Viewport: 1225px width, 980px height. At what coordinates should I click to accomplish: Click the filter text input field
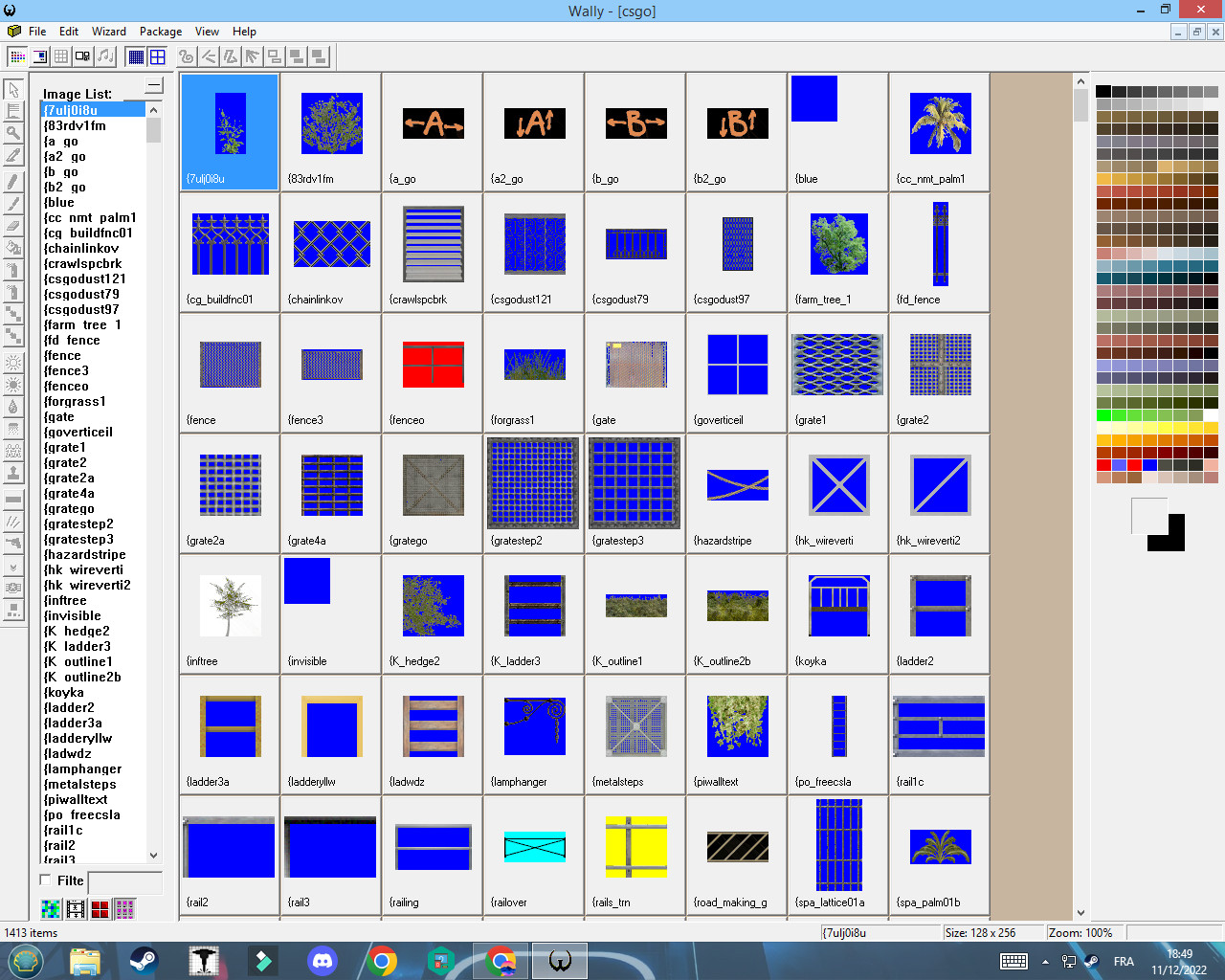[x=124, y=882]
